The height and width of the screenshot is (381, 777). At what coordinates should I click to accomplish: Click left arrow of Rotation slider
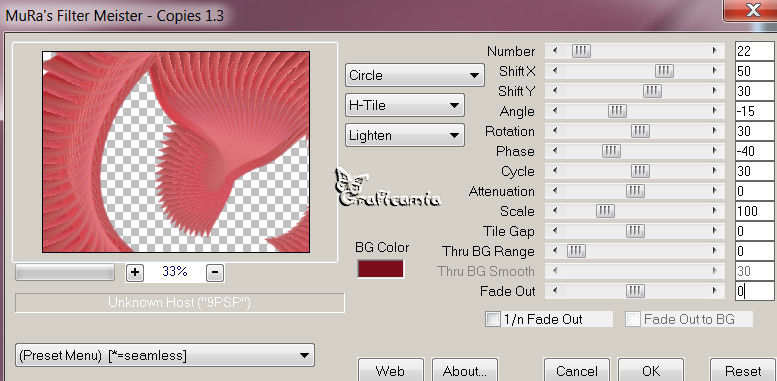[555, 131]
